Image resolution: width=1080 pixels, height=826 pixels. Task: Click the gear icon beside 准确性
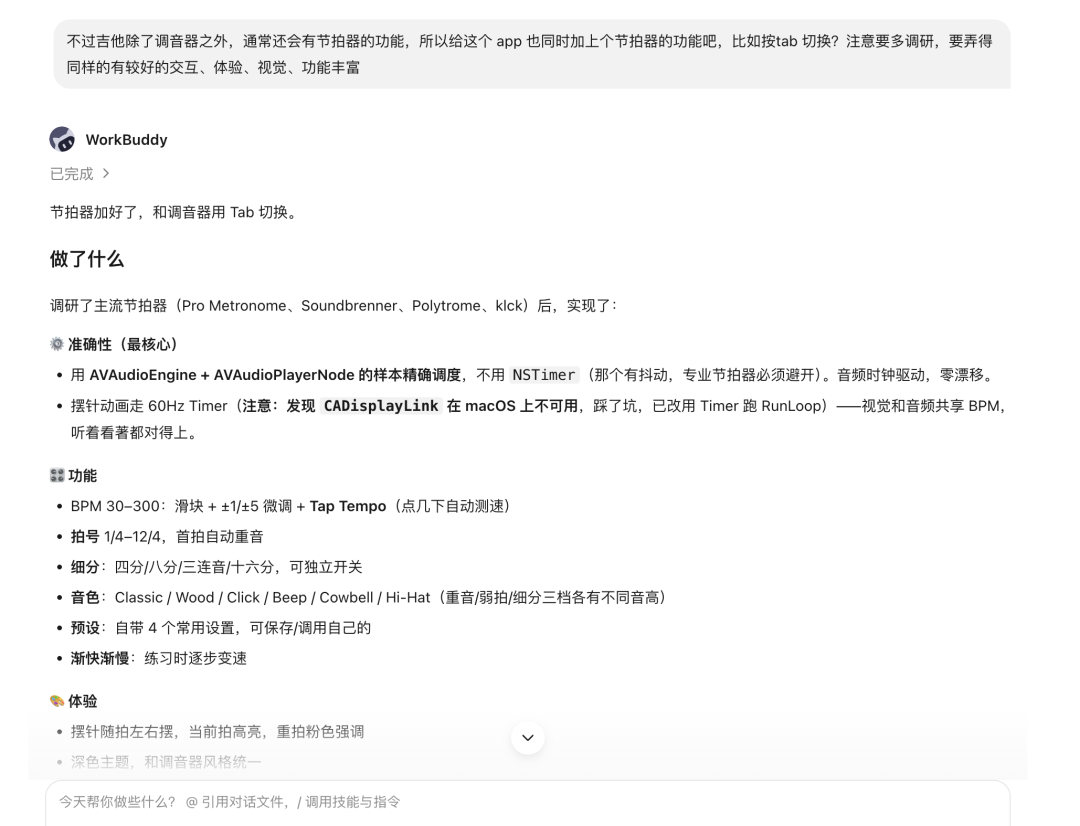pyautogui.click(x=57, y=344)
